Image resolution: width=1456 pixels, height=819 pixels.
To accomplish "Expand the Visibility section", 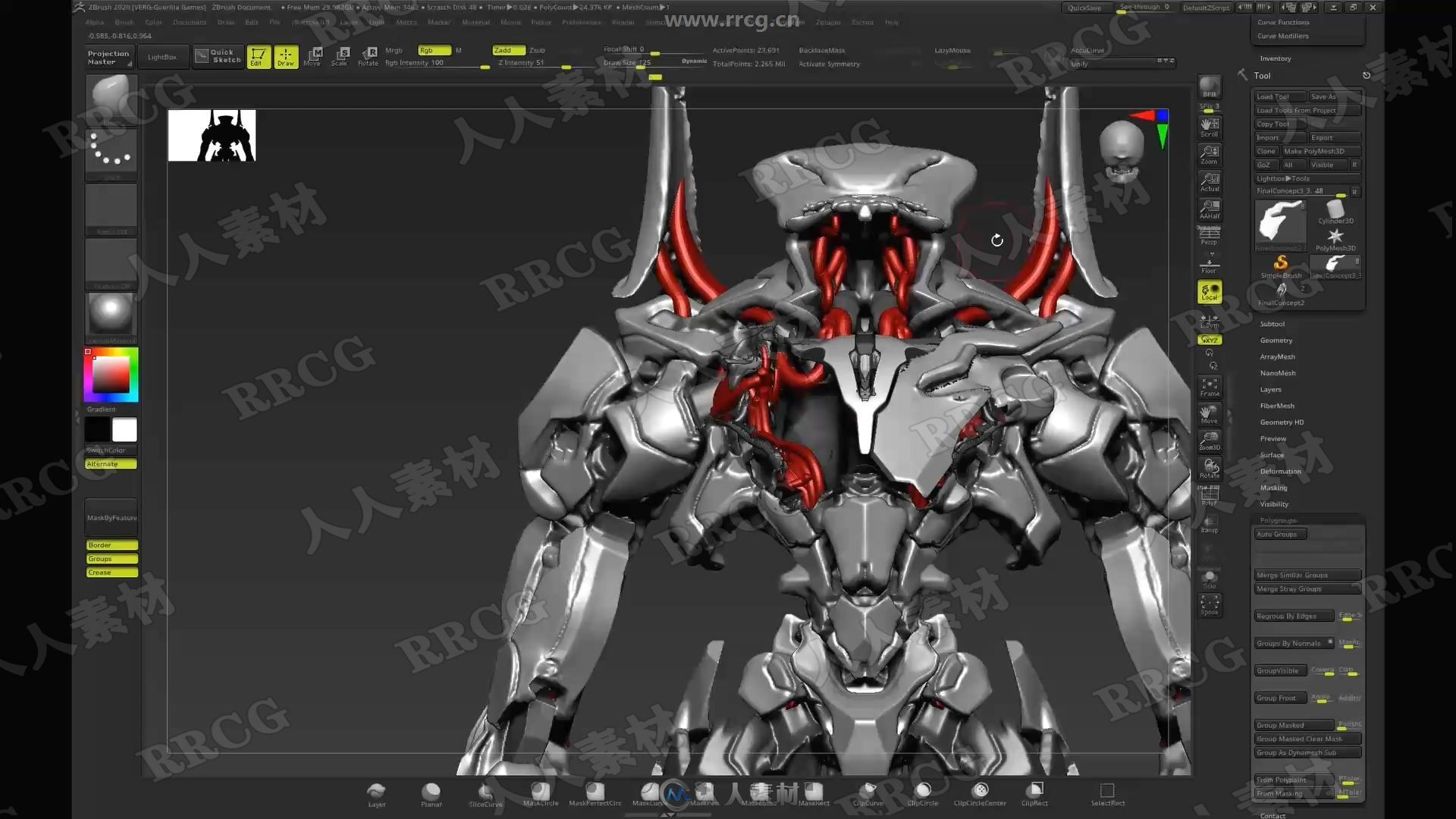I will (x=1274, y=504).
